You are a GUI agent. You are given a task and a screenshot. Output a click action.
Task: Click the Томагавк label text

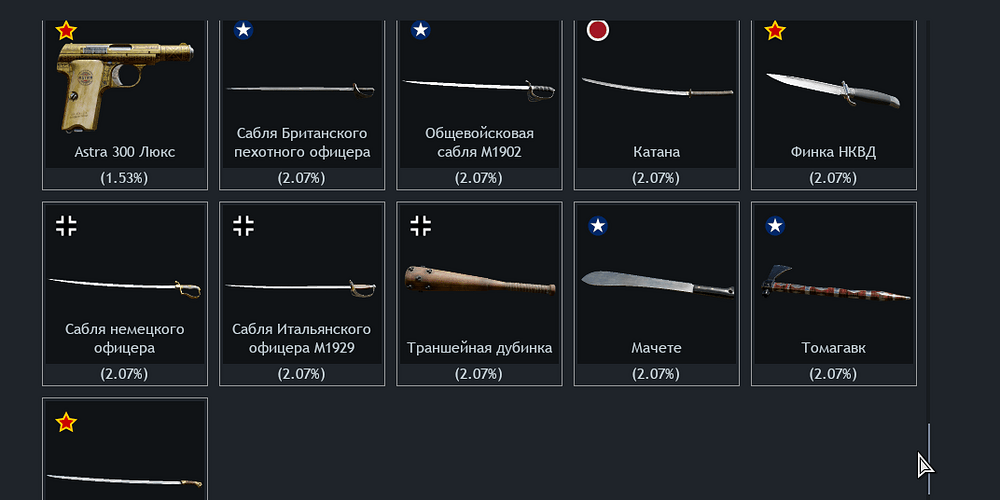tap(834, 348)
